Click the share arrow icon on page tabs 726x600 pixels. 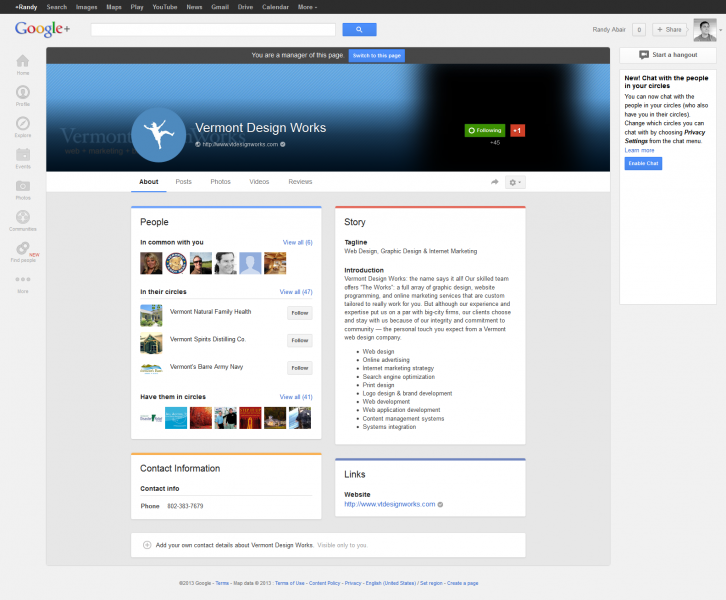[x=494, y=182]
